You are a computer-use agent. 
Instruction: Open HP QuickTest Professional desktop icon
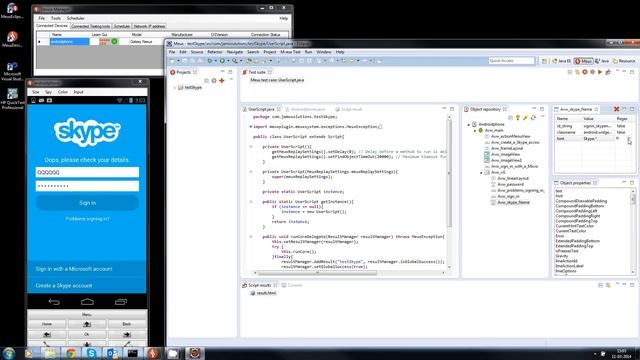12,99
